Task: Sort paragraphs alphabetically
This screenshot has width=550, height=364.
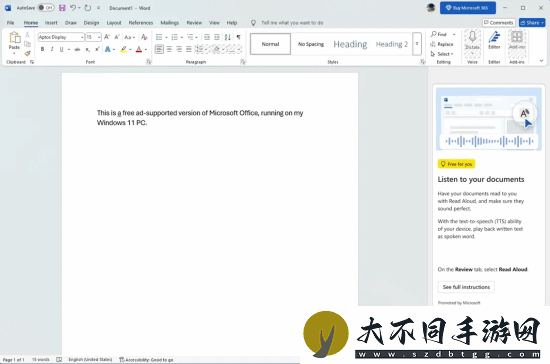Action: [x=228, y=37]
